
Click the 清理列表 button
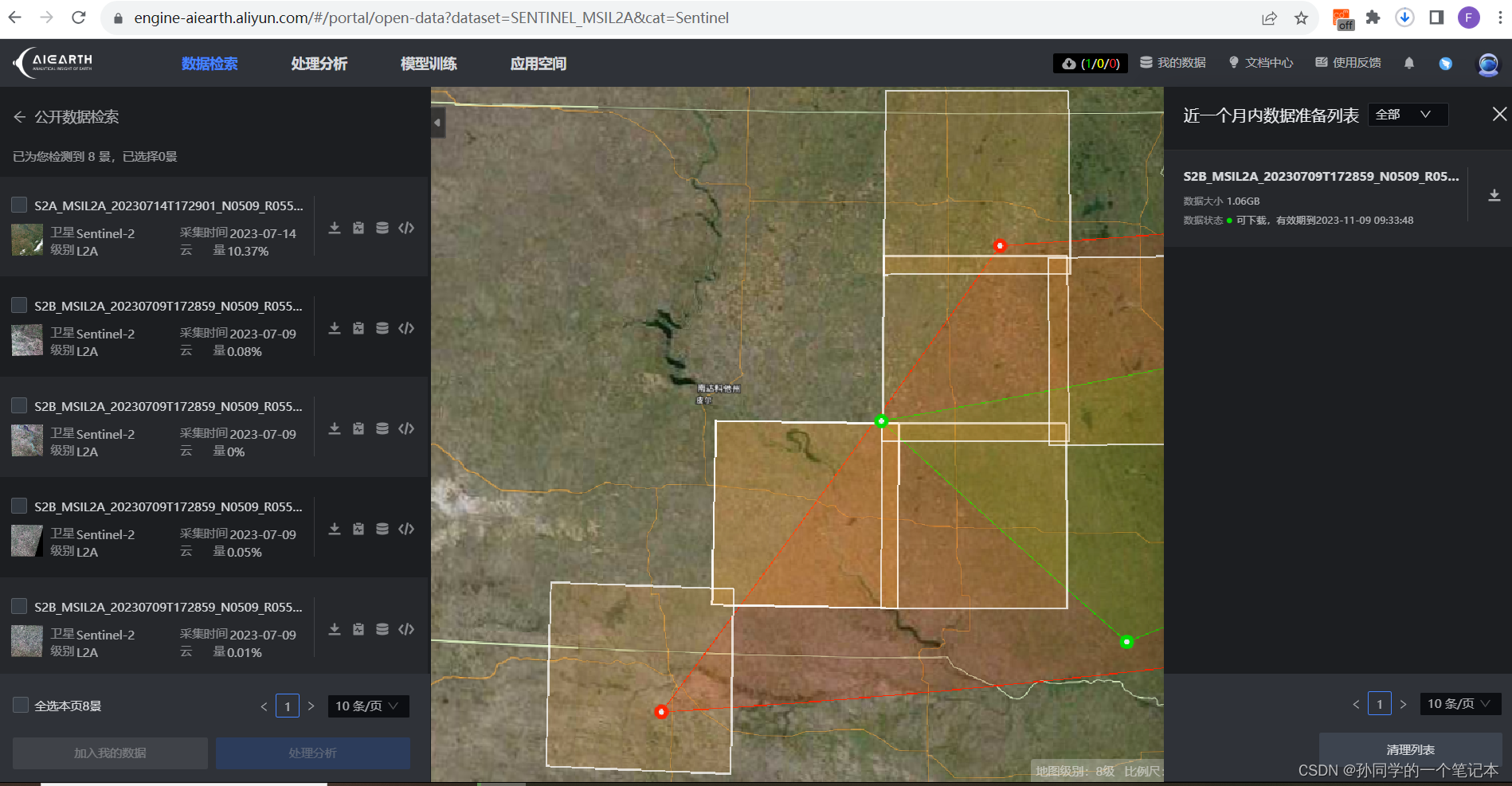1410,749
